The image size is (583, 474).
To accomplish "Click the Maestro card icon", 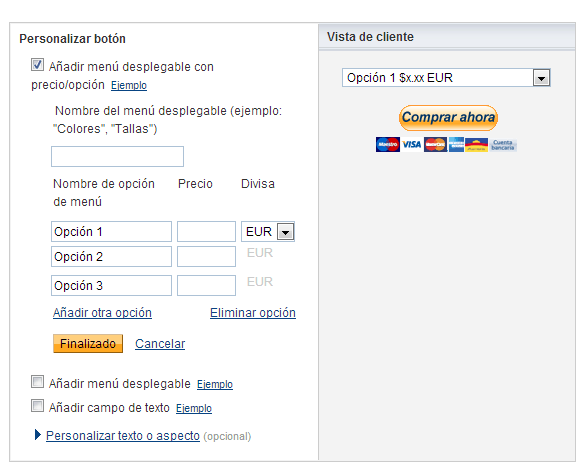I will pos(387,145).
